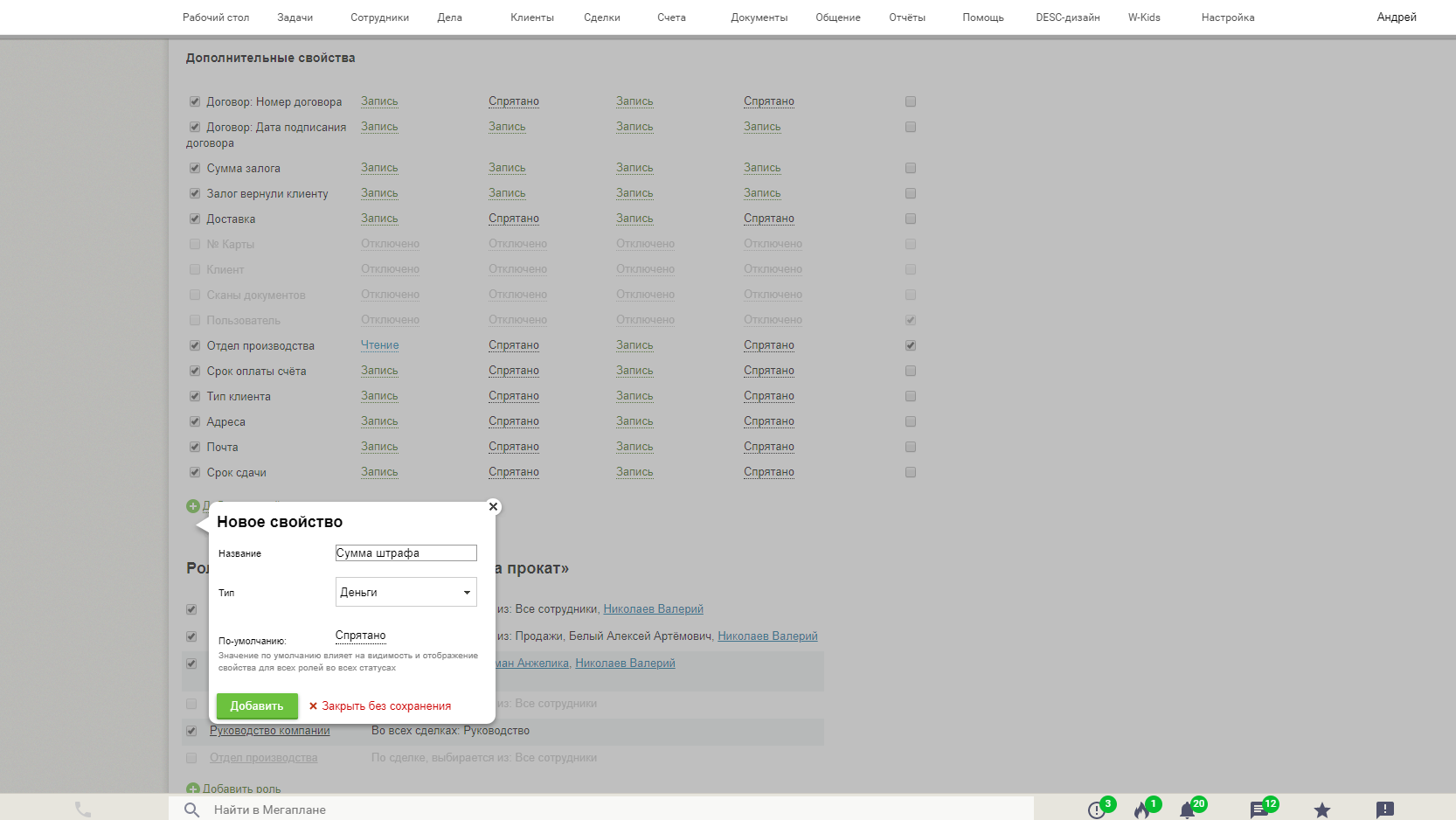Untick the right-side checkbox in Отдел производства property row
The image size is (1456, 820).
coord(911,345)
